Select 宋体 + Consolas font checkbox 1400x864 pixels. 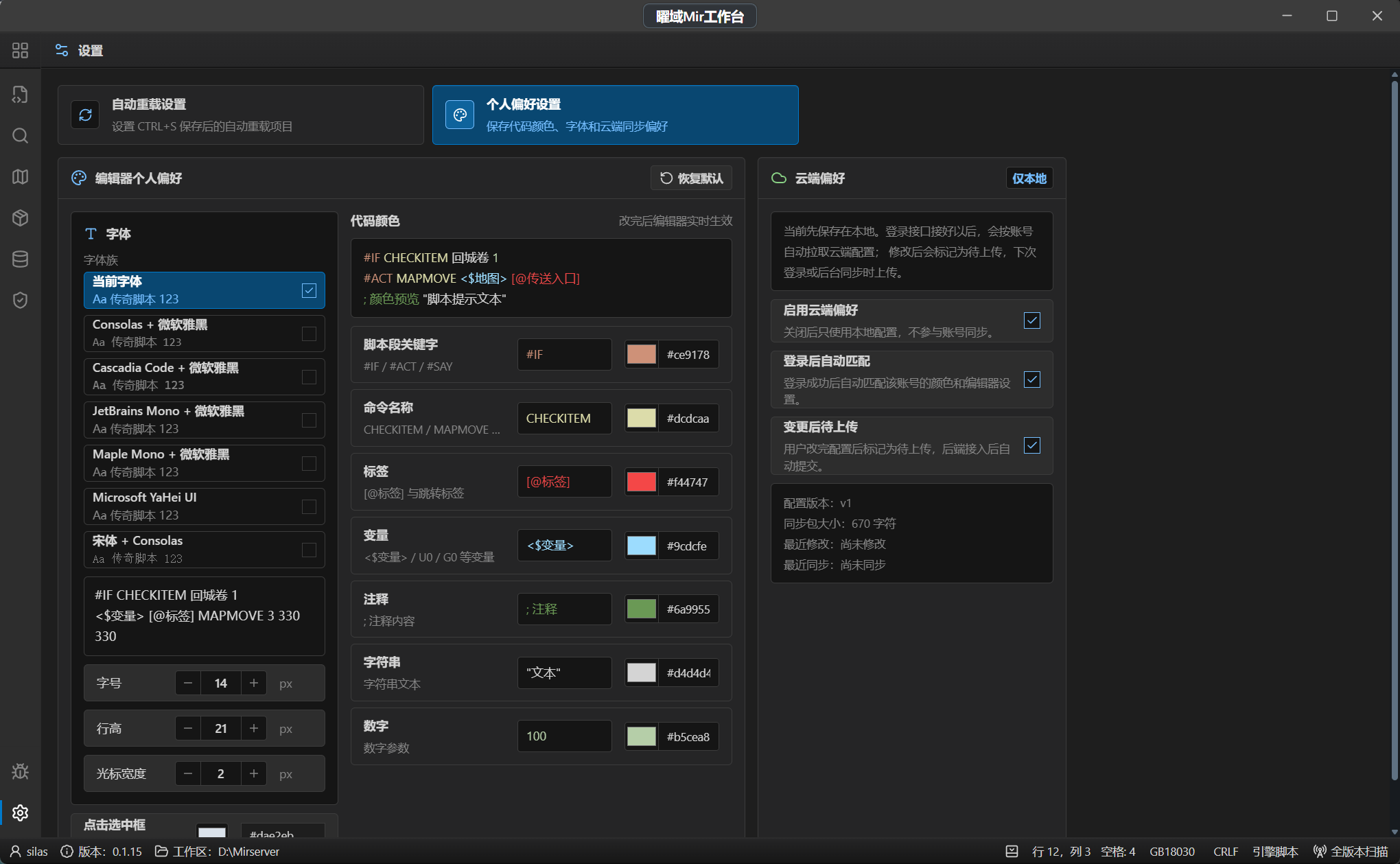click(x=309, y=550)
